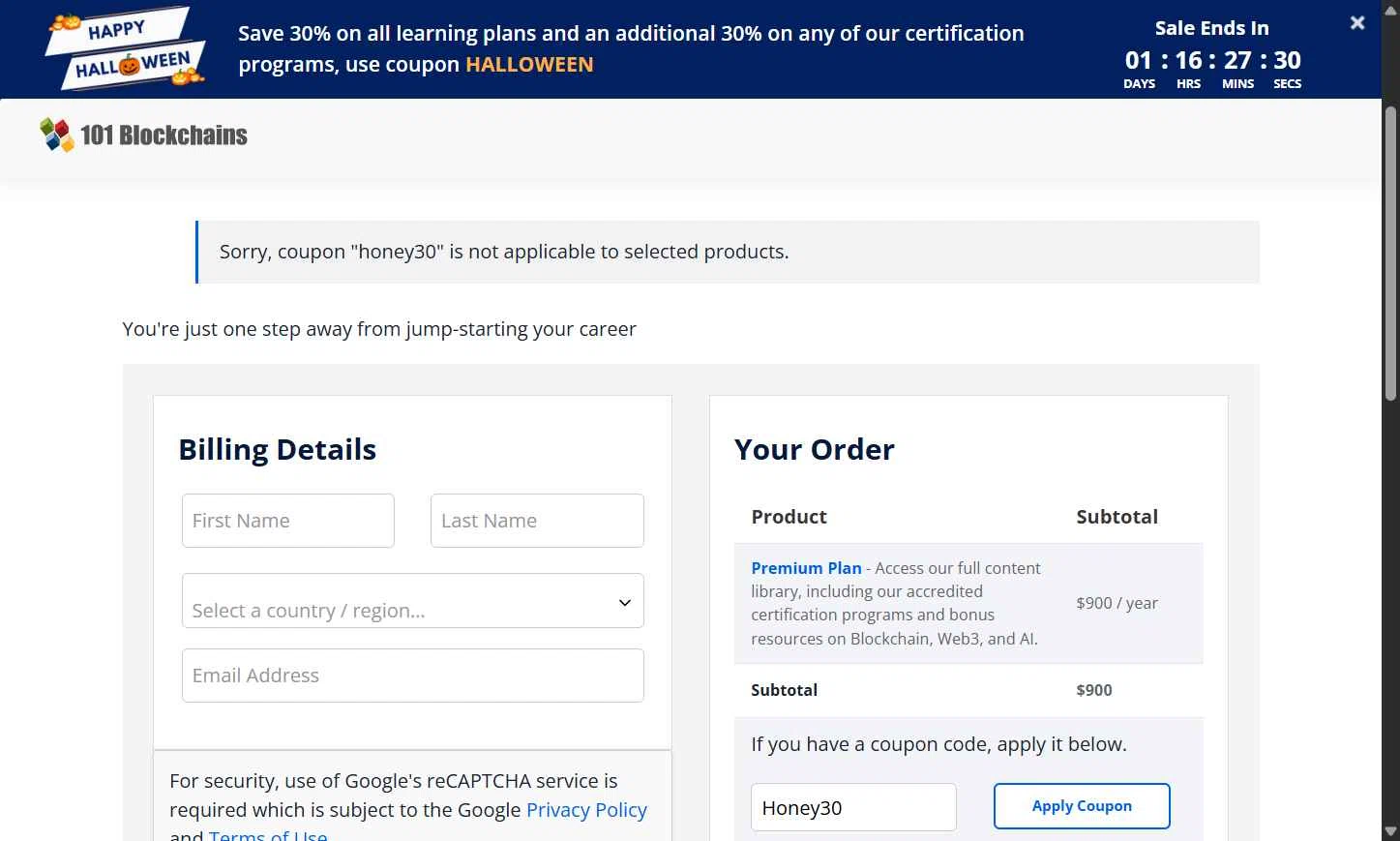Click the Email Address field
The height and width of the screenshot is (841, 1400).
pos(413,676)
